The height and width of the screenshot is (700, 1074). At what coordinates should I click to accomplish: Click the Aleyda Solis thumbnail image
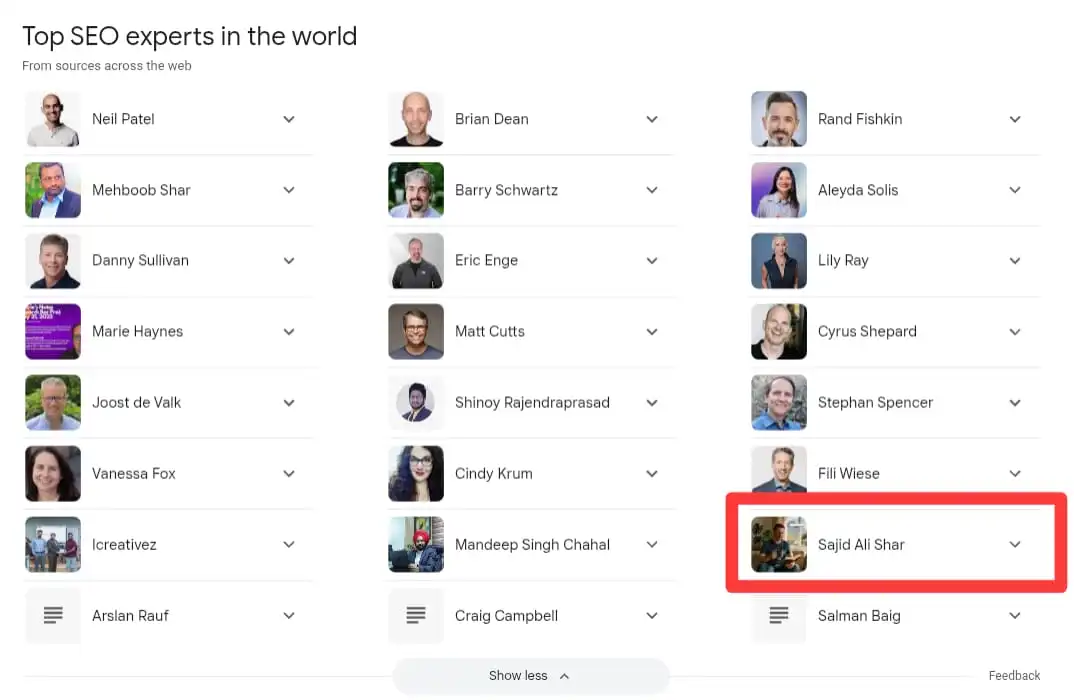(x=779, y=190)
